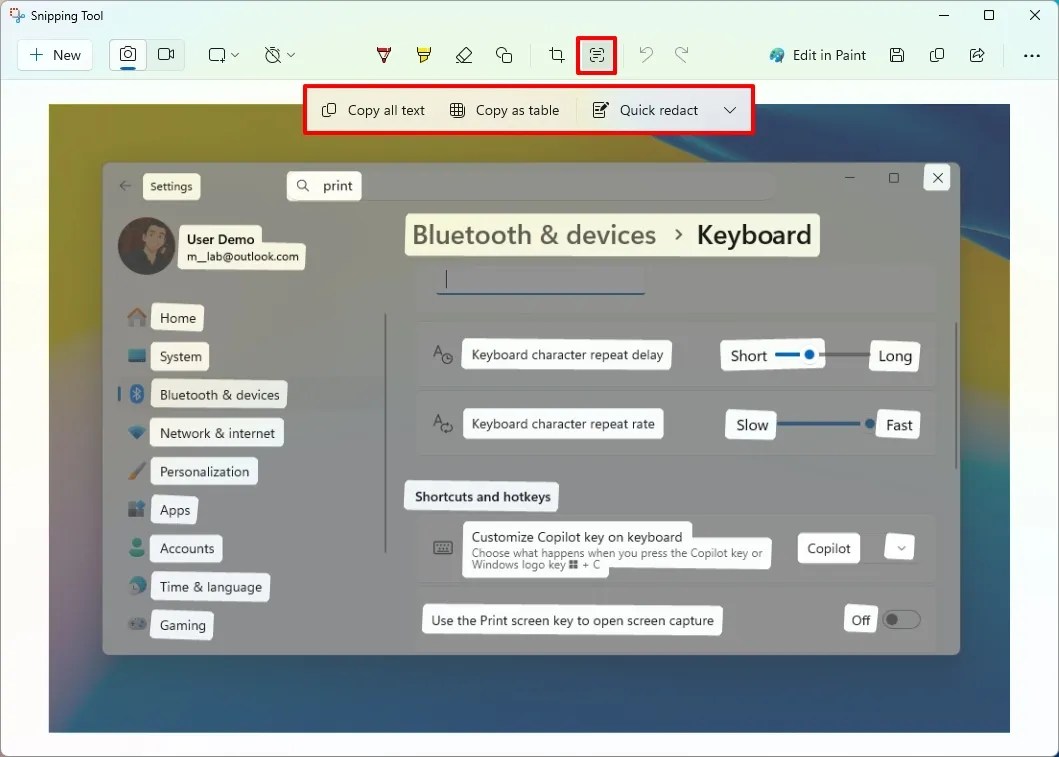Open the snipping shape mode dropdown
The width and height of the screenshot is (1059, 757).
pyautogui.click(x=224, y=55)
